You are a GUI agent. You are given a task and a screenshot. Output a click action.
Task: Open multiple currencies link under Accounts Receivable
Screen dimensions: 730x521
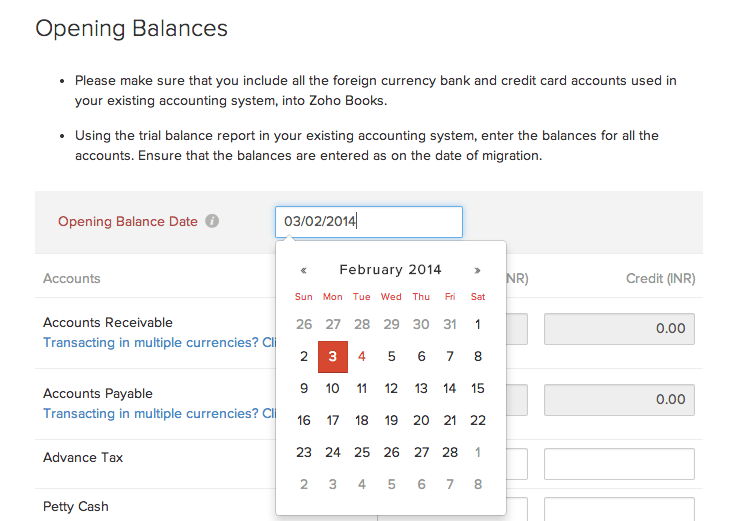[x=160, y=343]
